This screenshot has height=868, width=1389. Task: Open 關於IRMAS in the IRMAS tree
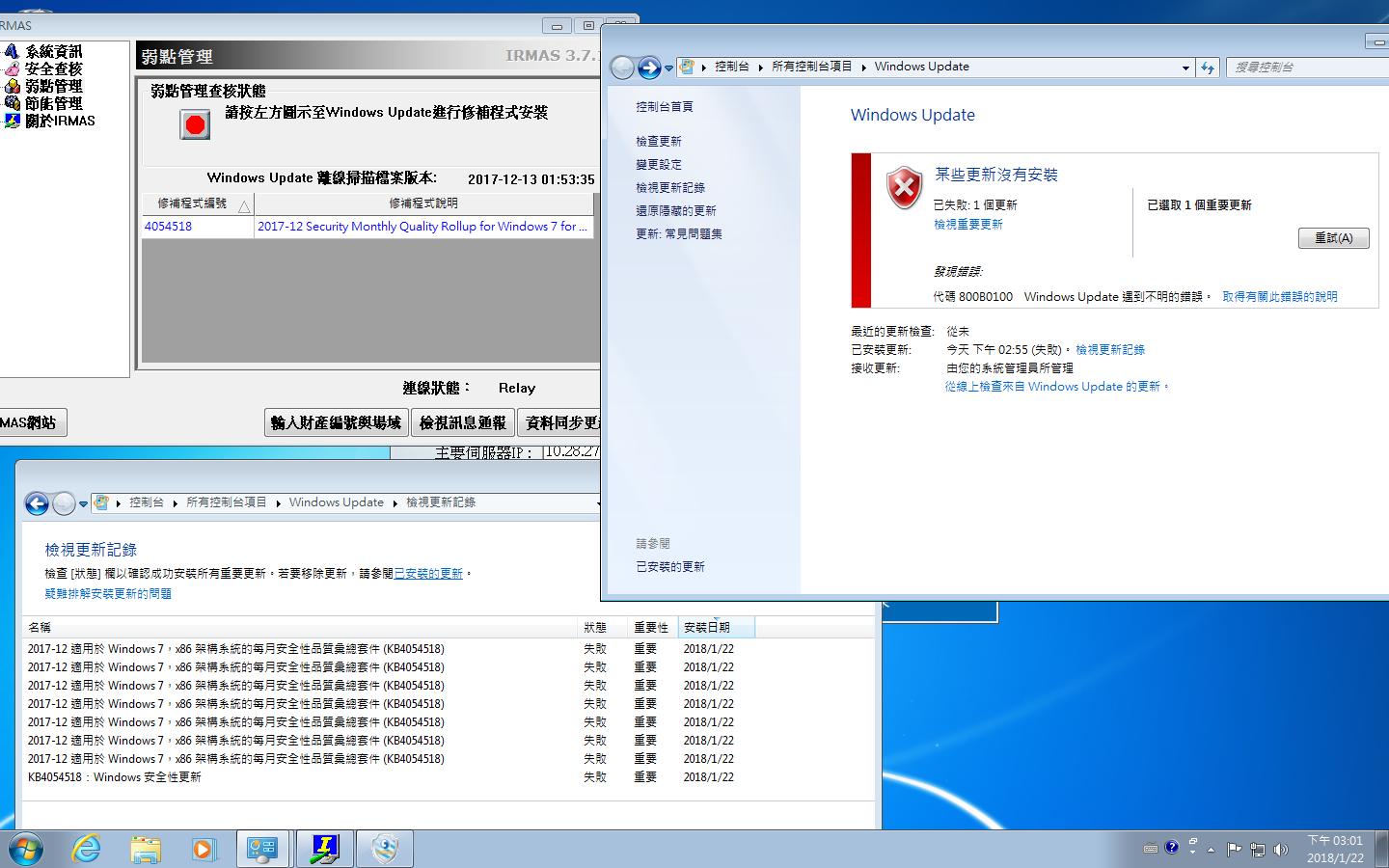(x=60, y=121)
